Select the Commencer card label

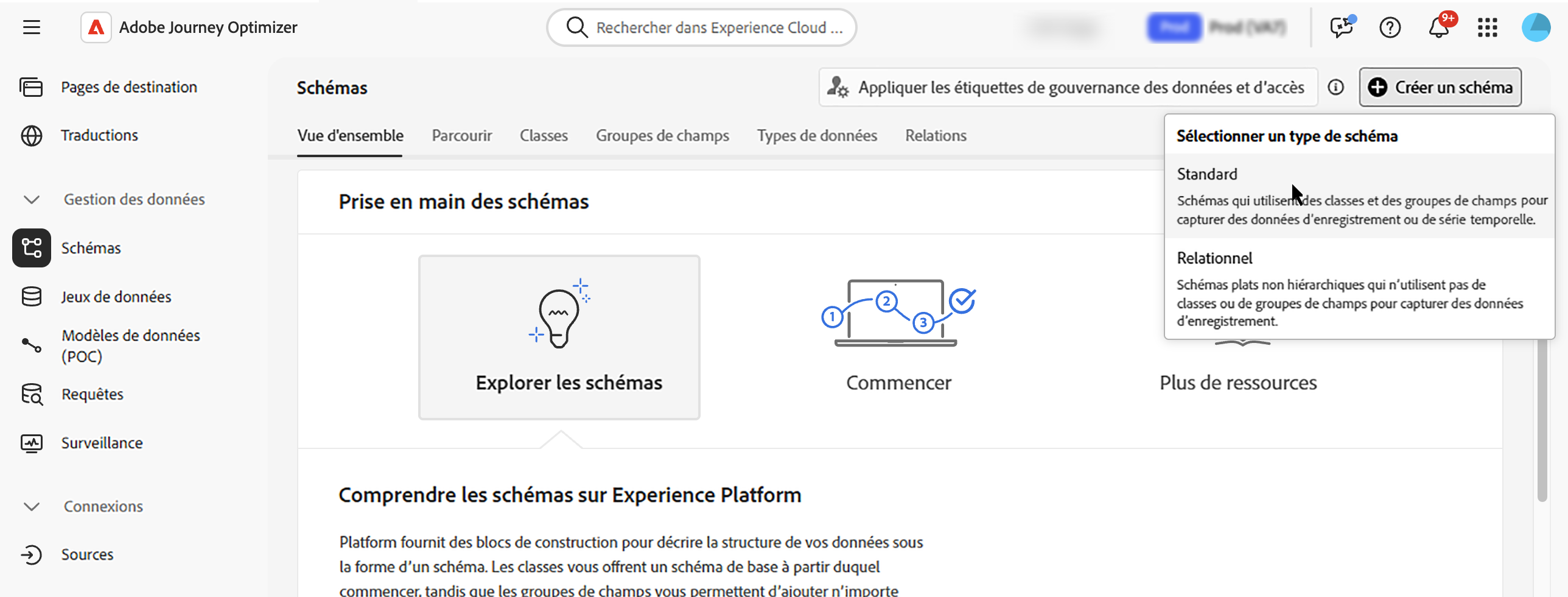coord(898,383)
